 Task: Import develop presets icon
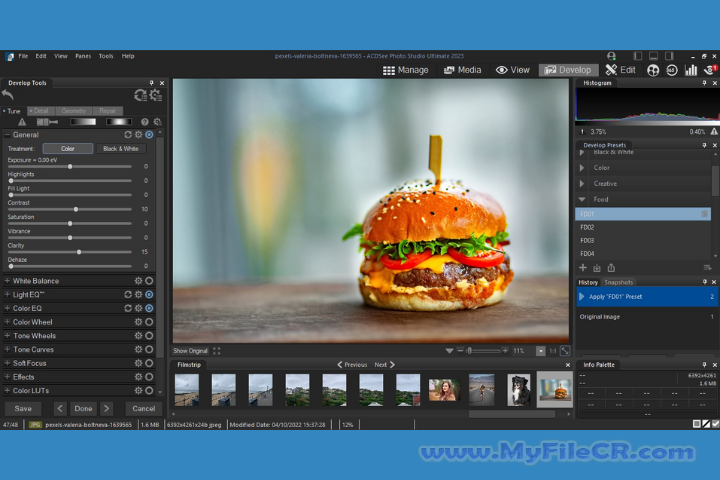(x=597, y=268)
